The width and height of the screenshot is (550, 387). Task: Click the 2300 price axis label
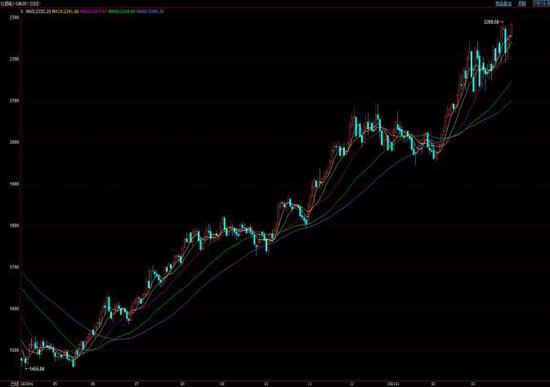(14, 17)
